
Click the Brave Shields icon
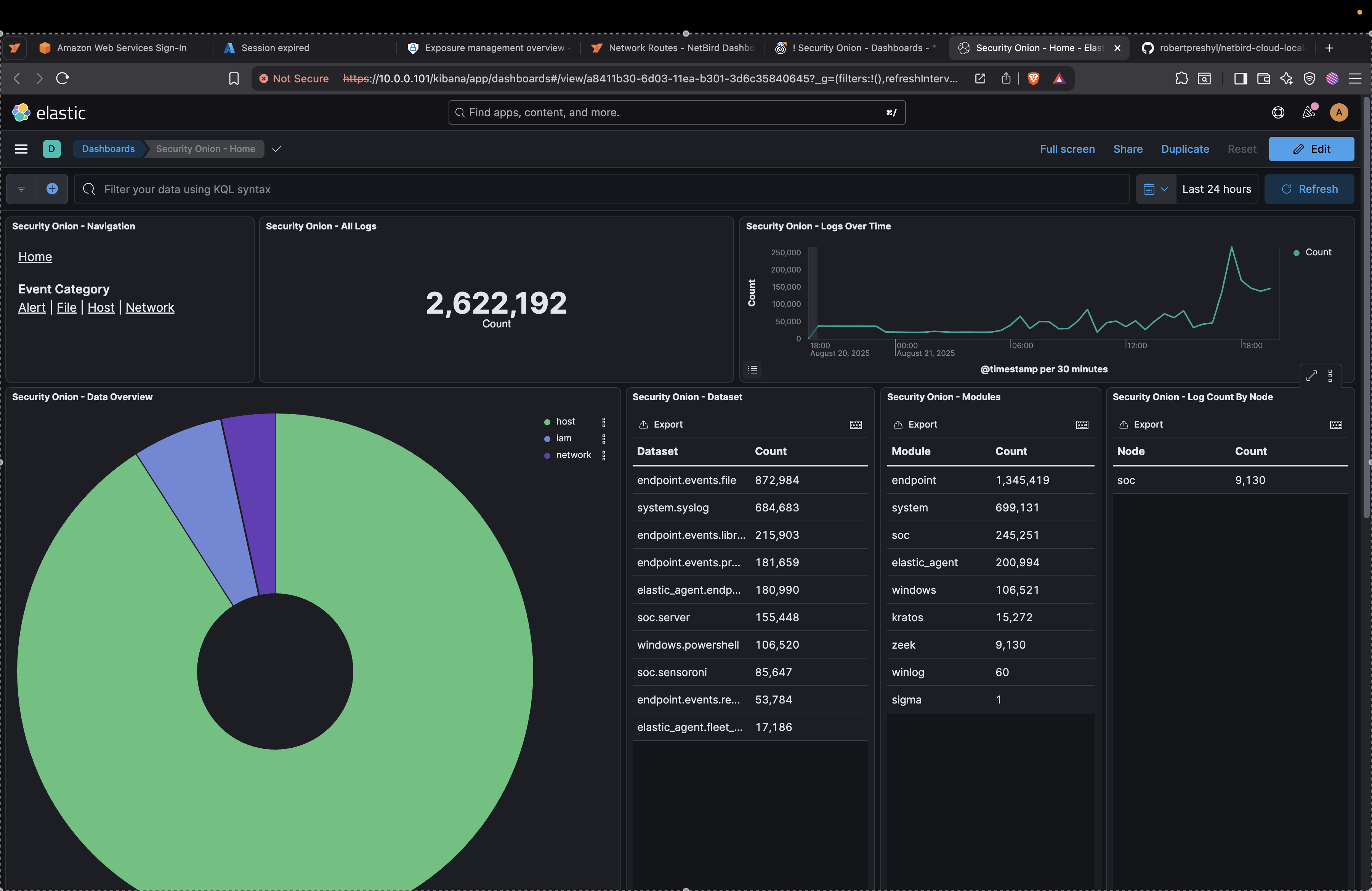(x=1033, y=79)
